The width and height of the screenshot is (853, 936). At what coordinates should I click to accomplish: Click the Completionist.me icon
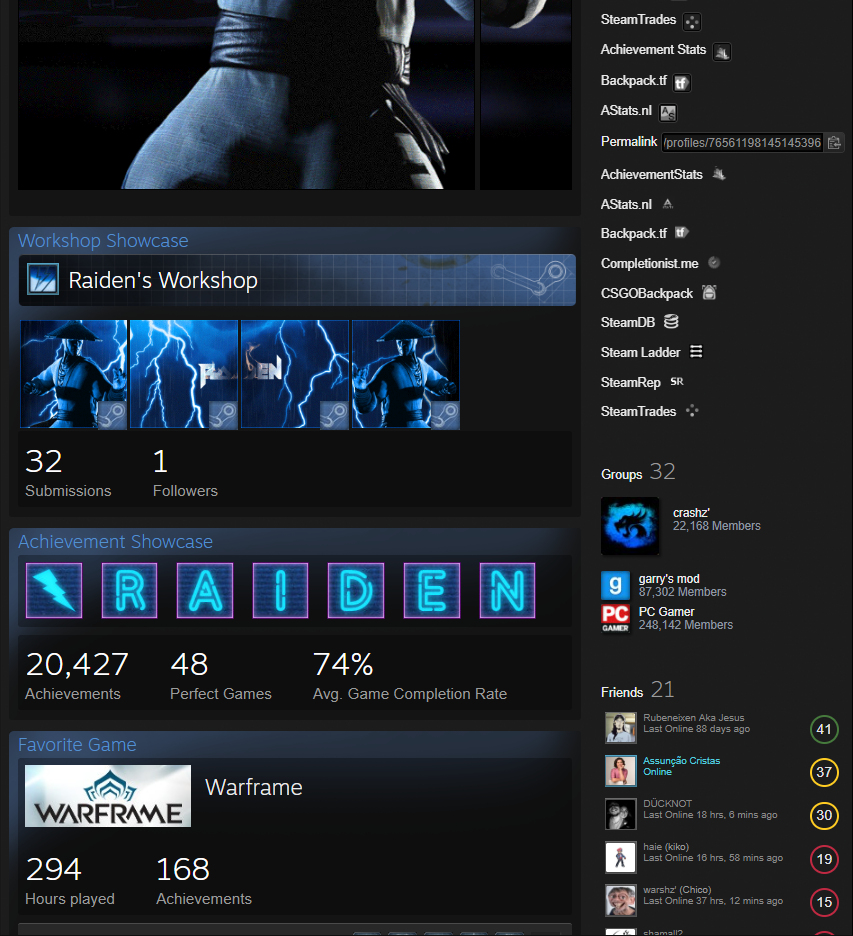pyautogui.click(x=714, y=263)
